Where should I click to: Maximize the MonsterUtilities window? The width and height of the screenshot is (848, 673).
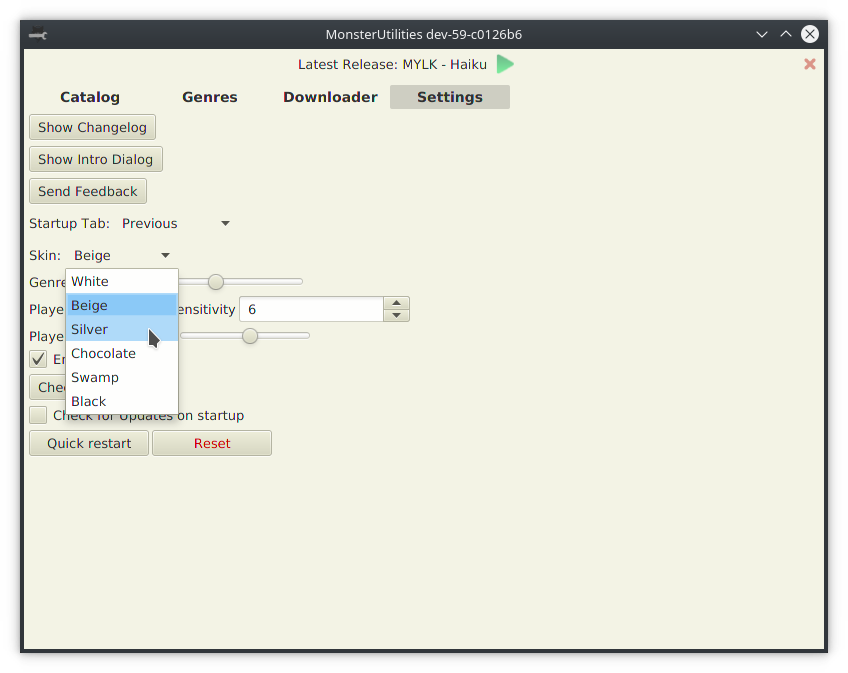(786, 35)
